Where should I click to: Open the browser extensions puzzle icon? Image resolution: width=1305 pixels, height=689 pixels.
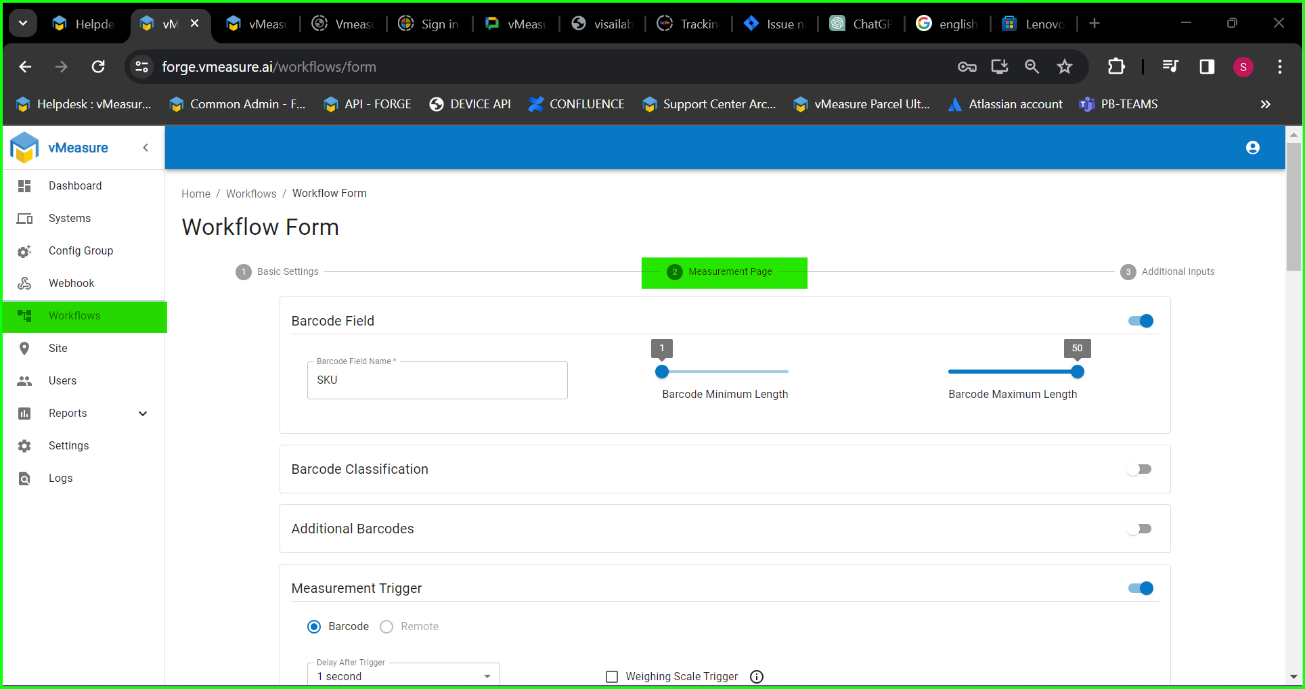(1116, 67)
